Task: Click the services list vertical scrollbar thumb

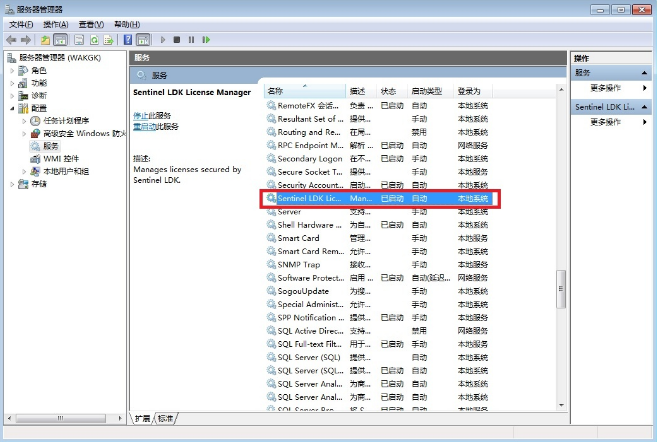Action: point(561,289)
